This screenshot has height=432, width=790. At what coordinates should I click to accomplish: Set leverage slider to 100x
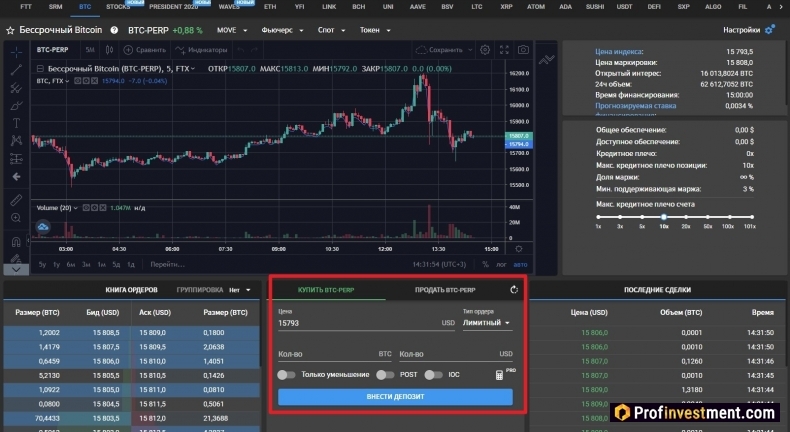point(730,217)
